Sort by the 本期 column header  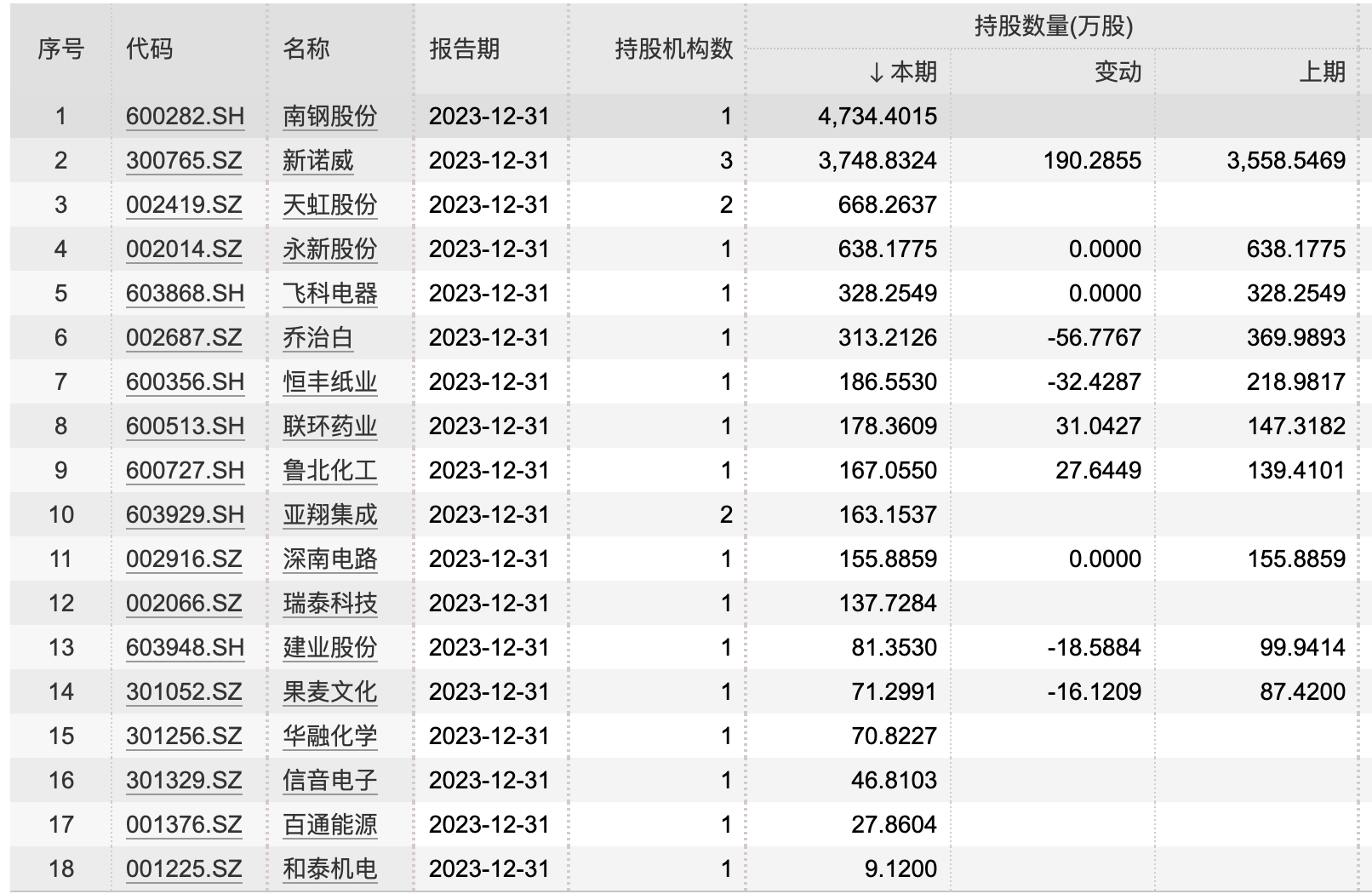(x=903, y=72)
